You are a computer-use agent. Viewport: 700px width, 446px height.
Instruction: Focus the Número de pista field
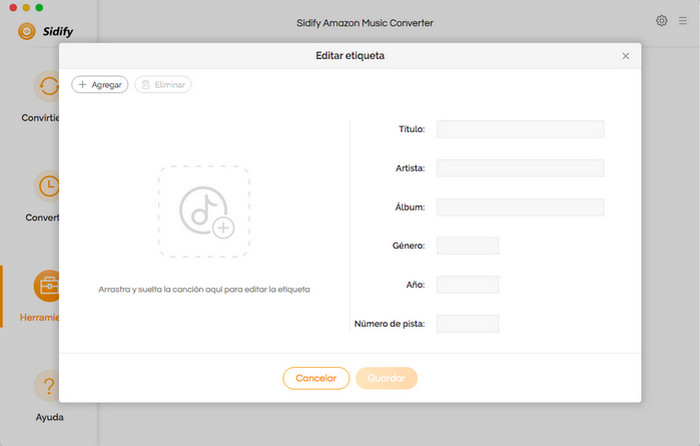(x=467, y=324)
